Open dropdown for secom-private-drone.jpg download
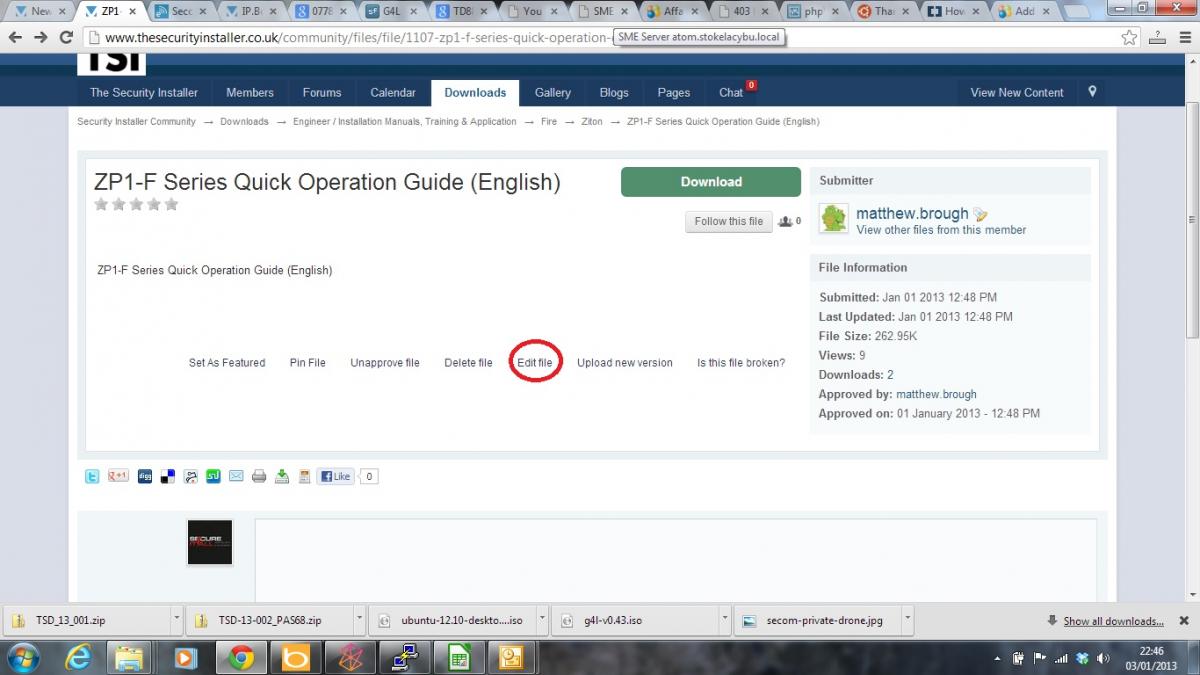Viewport: 1200px width, 675px height. (906, 620)
